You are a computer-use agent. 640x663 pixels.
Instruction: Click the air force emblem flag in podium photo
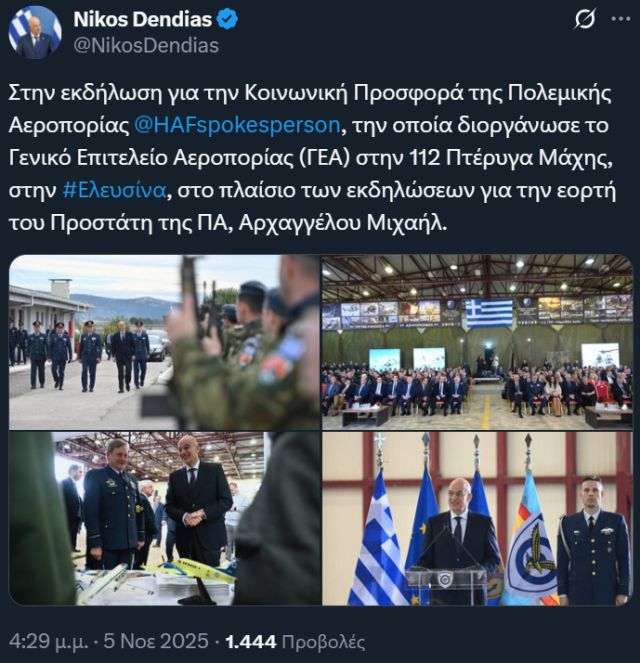tap(532, 541)
